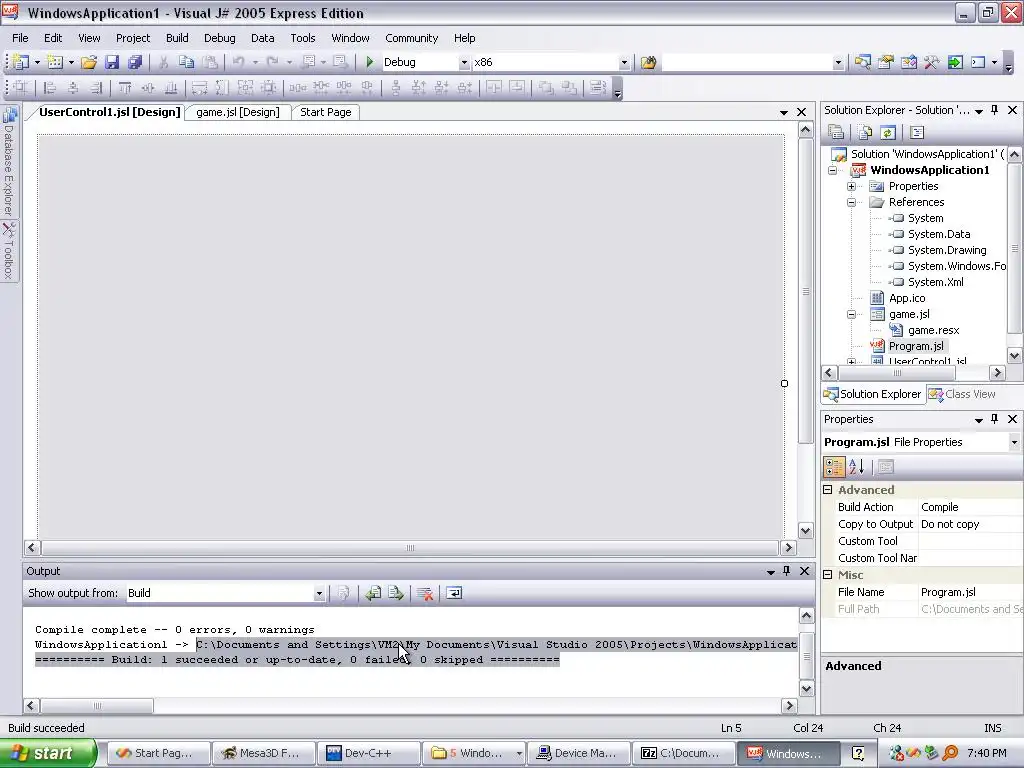Open the Community menu
The height and width of the screenshot is (768, 1024).
(411, 38)
